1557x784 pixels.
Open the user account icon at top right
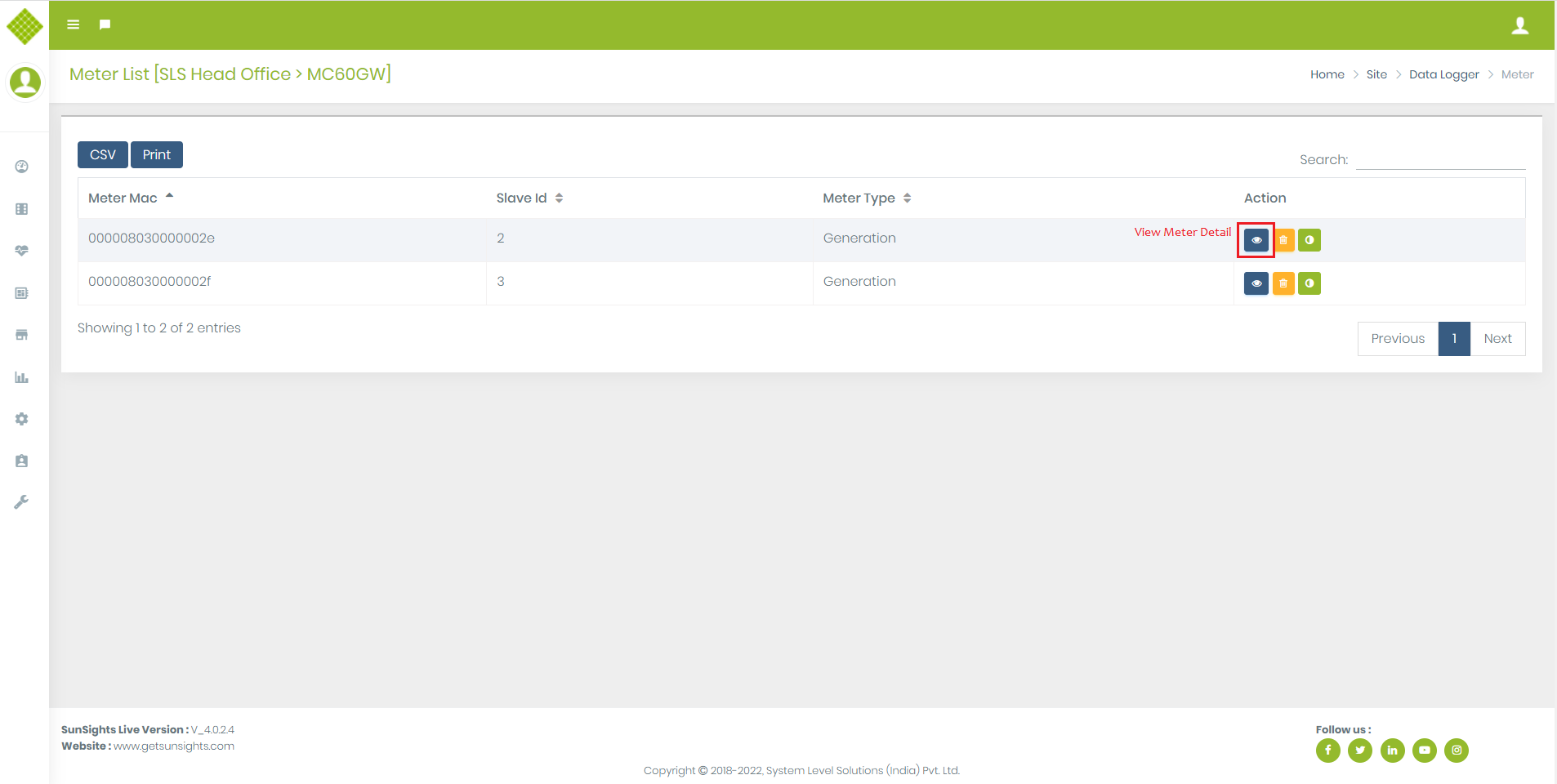[1519, 25]
